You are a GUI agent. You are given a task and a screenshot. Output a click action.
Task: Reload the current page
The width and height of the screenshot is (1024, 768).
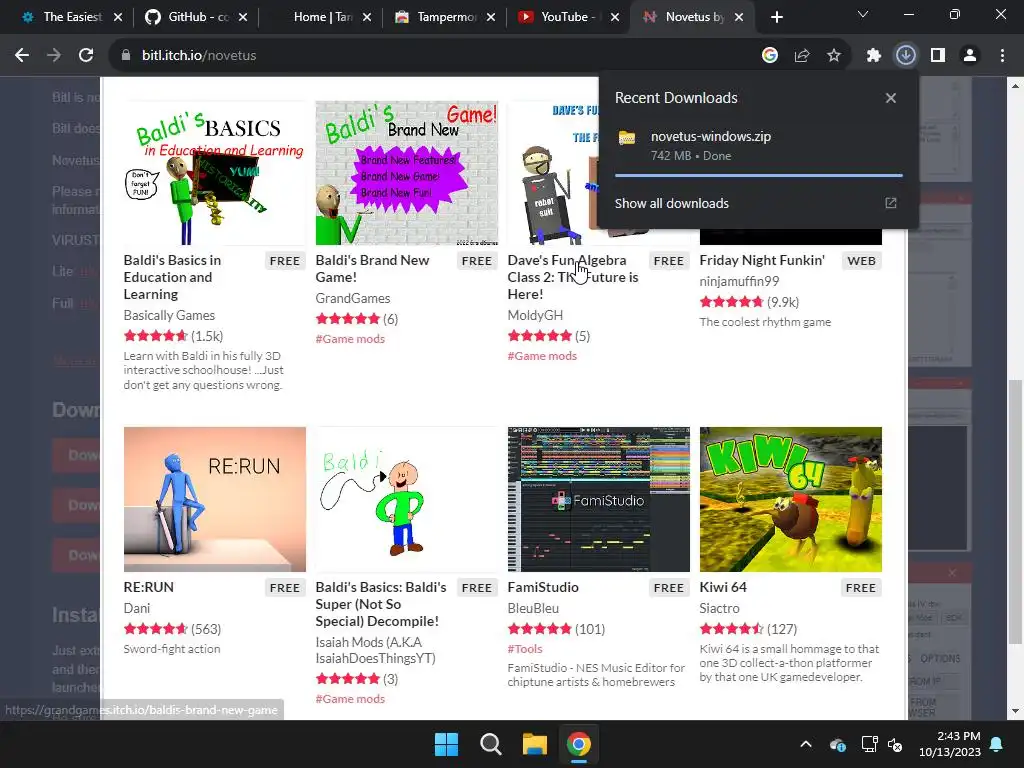[x=86, y=56]
